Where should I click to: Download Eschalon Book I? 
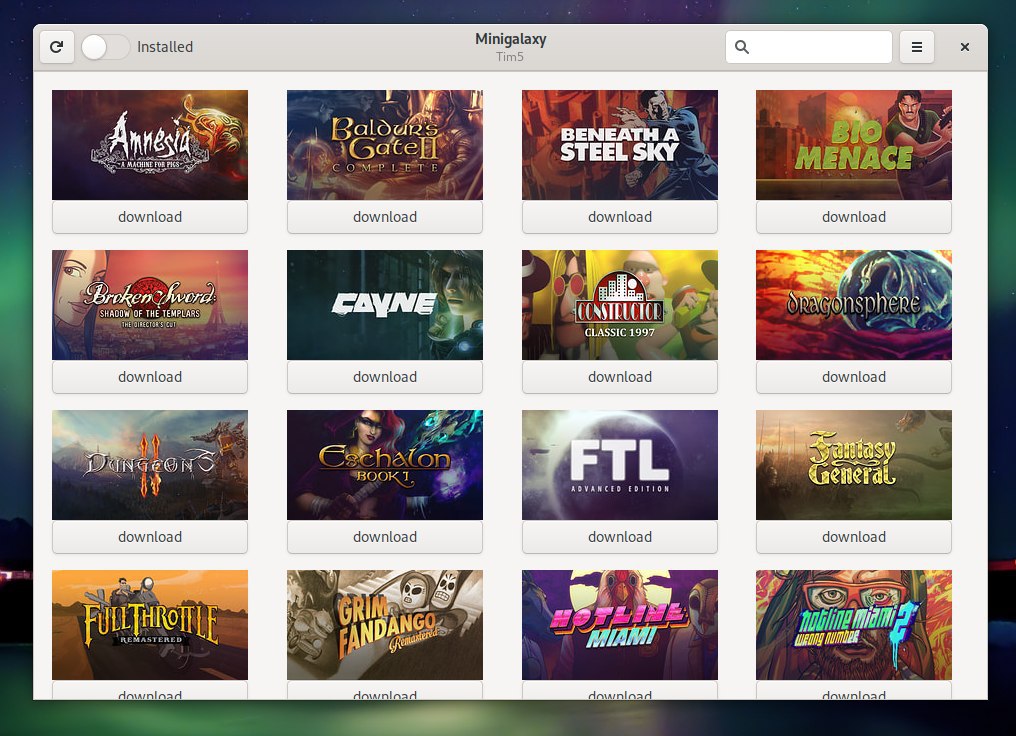pos(385,537)
